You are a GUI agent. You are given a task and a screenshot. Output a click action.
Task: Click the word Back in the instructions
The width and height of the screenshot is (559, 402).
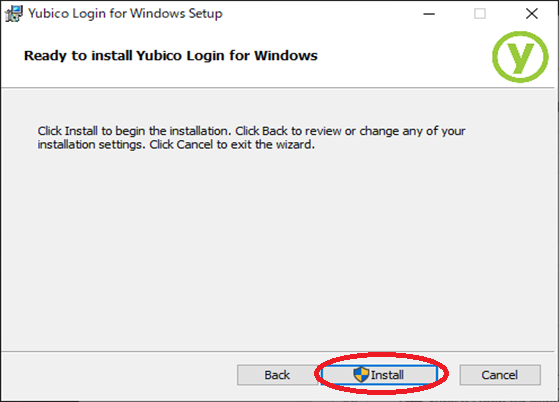275,131
